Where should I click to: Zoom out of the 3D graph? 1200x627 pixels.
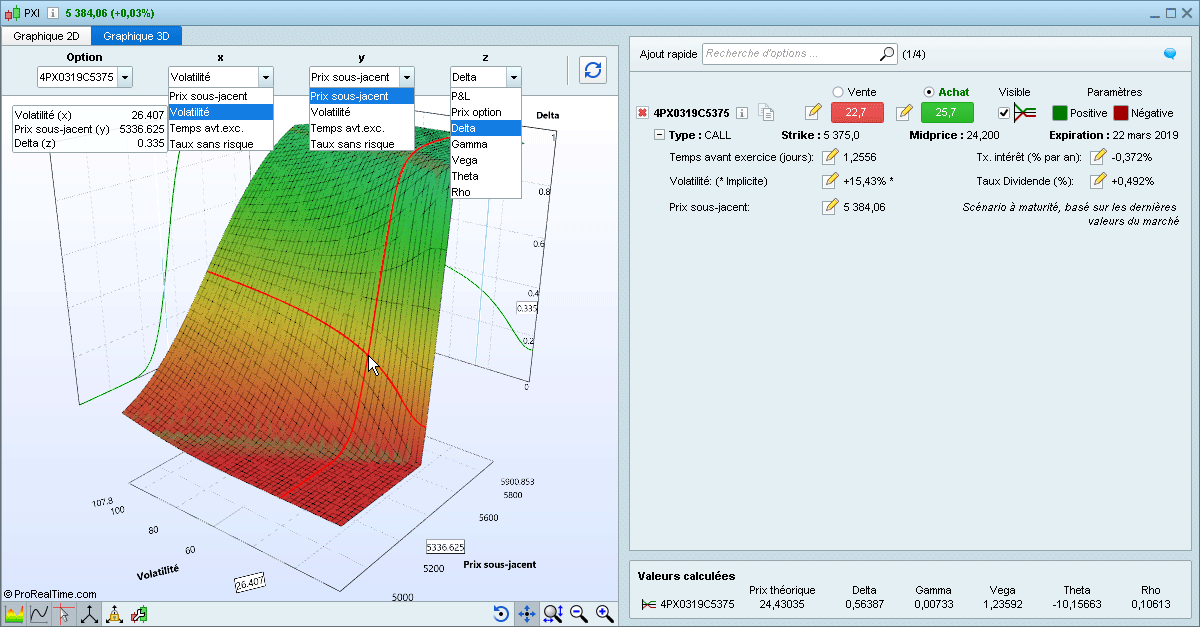(579, 614)
